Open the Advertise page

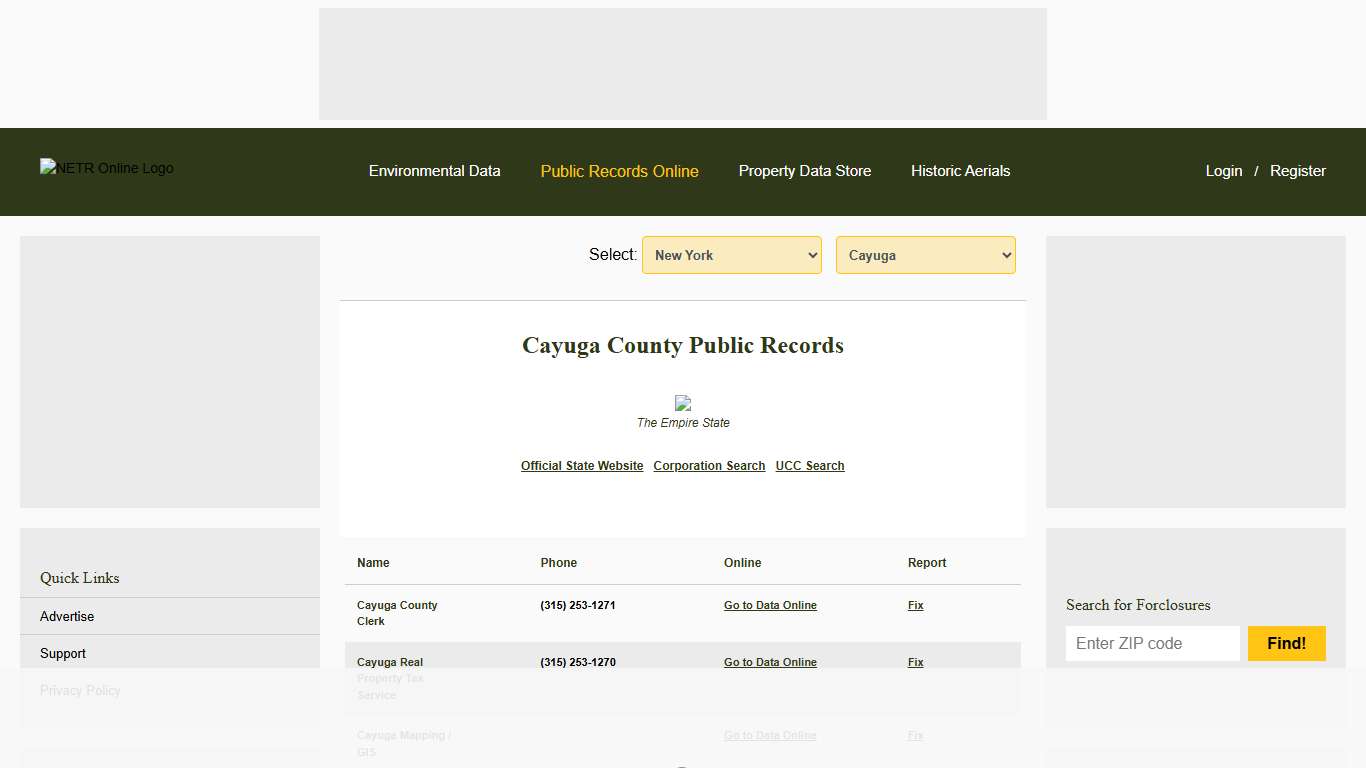tap(66, 616)
